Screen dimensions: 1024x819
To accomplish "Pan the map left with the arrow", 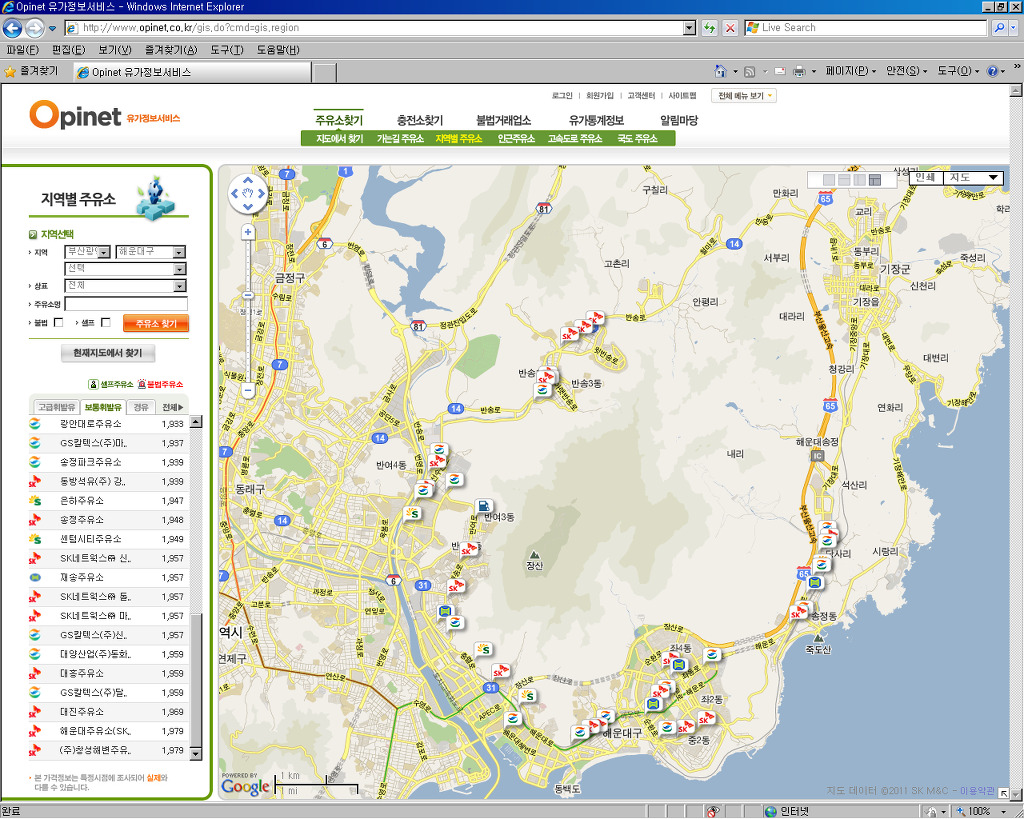I will coord(234,193).
